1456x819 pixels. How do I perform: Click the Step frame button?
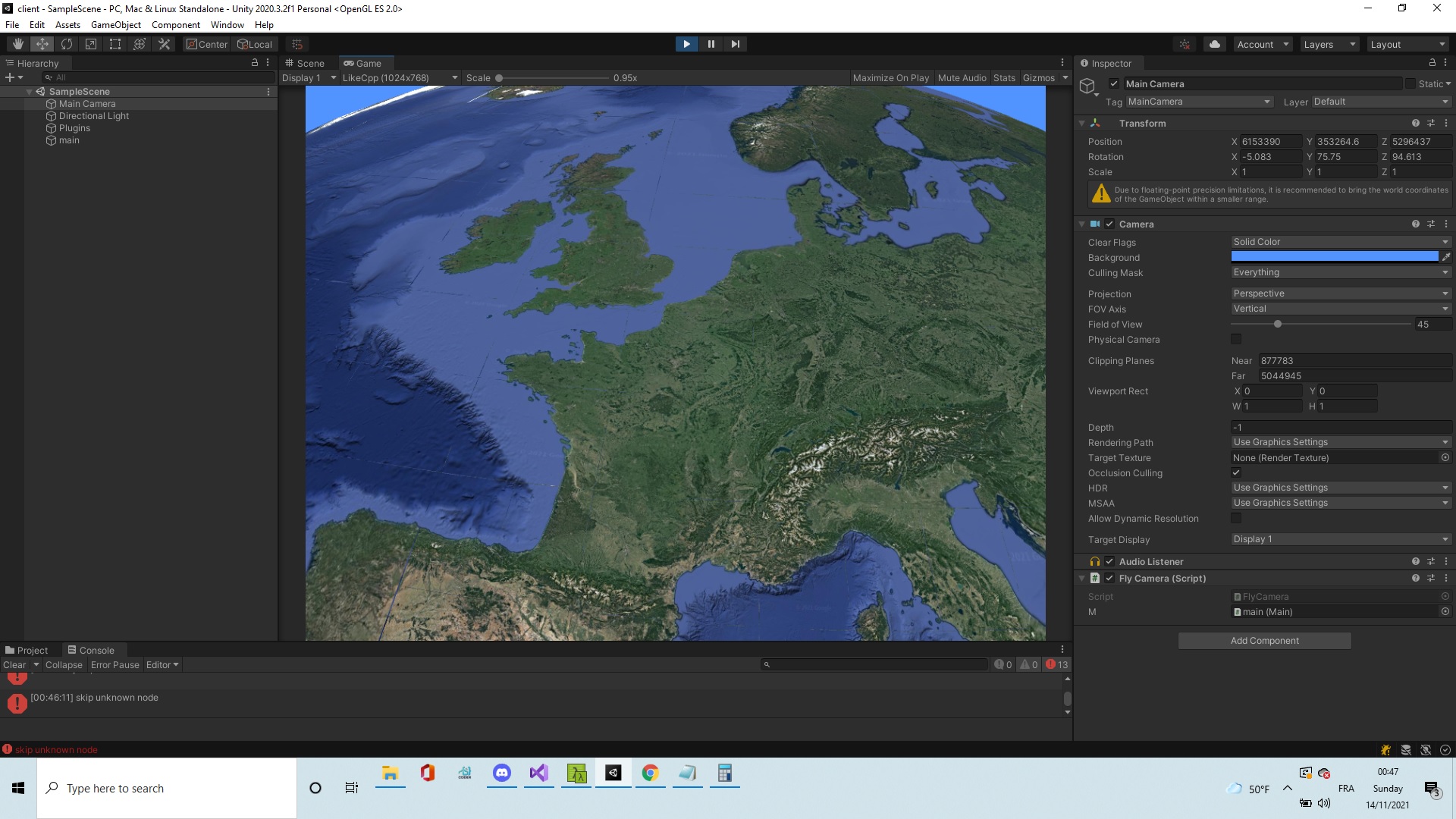pos(735,44)
